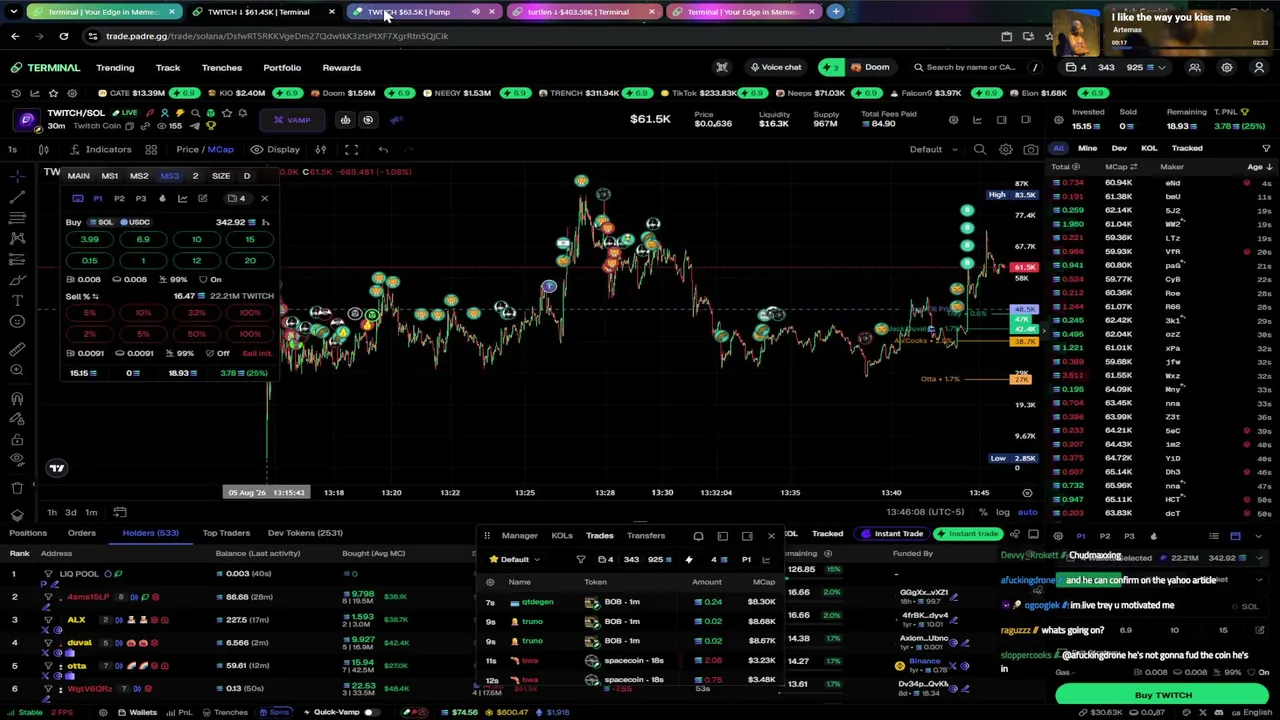Switch chart between Price and MCap
Image resolution: width=1280 pixels, height=720 pixels.
[x=205, y=149]
